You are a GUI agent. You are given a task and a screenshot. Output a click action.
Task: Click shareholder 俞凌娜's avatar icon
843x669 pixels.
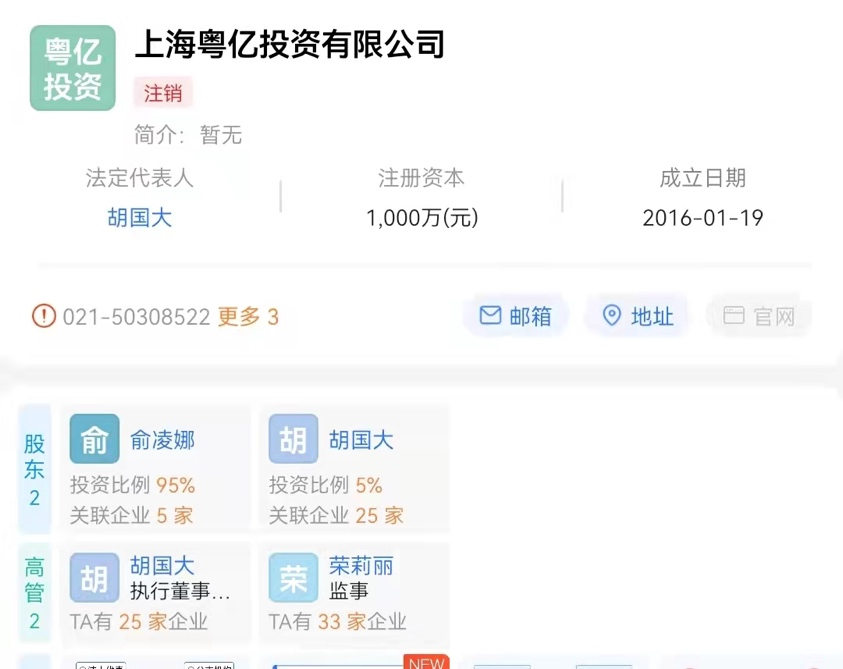(93, 438)
